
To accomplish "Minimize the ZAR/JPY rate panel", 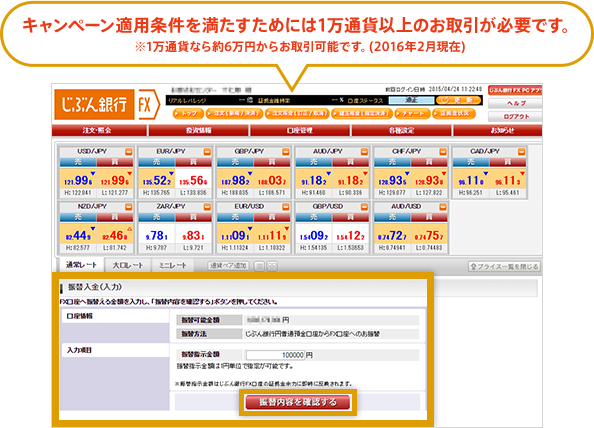I will [x=207, y=207].
